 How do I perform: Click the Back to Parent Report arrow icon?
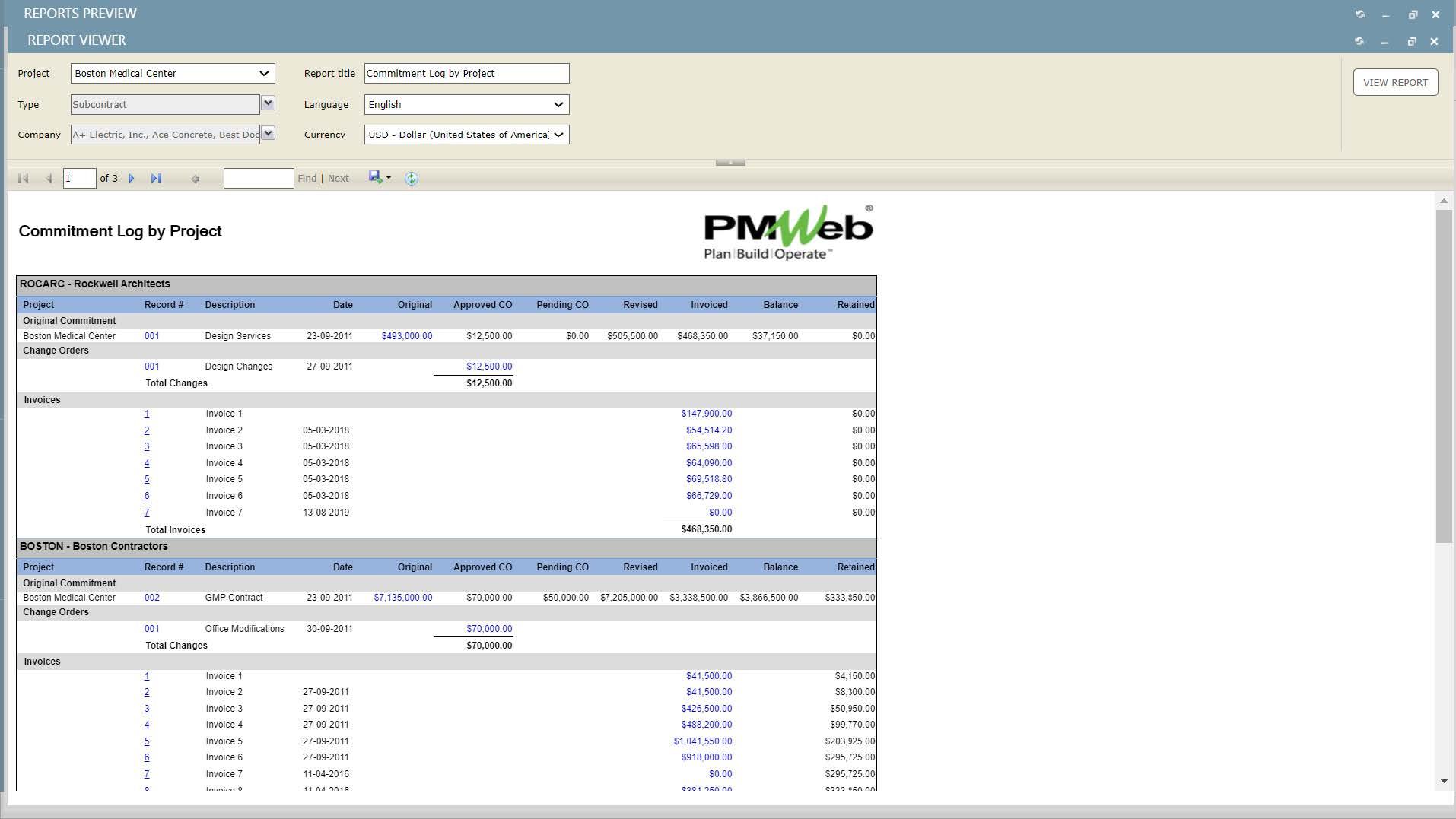tap(195, 178)
